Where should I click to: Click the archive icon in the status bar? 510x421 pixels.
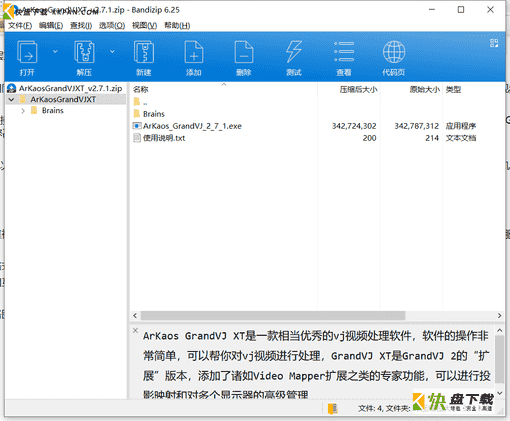(332, 409)
